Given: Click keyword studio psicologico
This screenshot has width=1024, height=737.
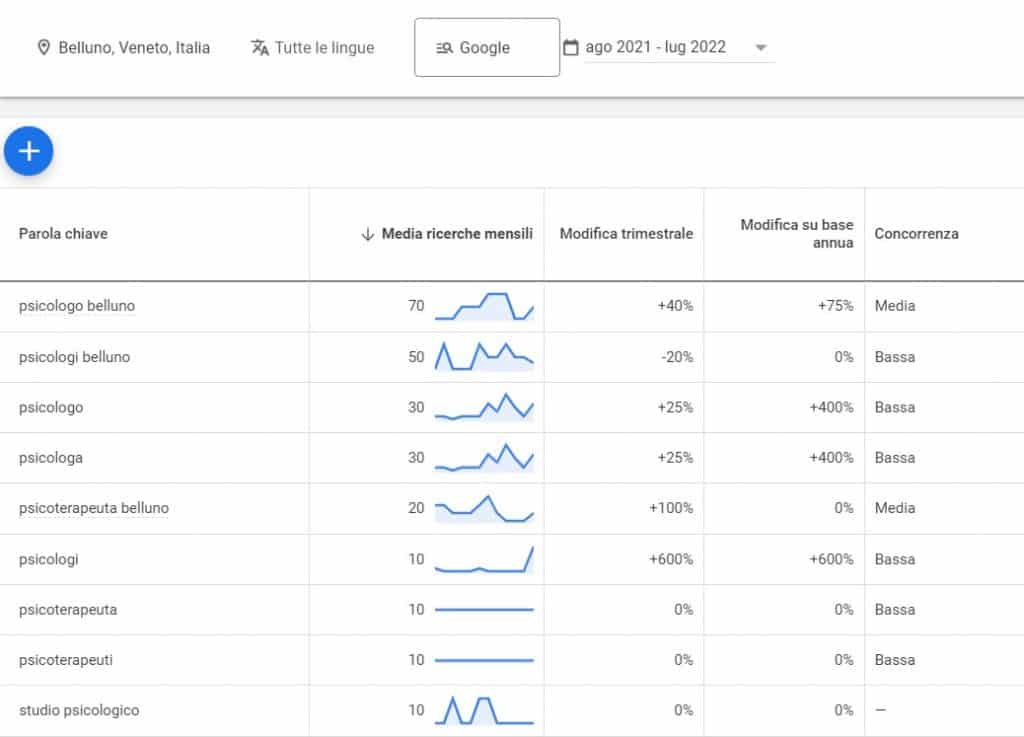Looking at the screenshot, I should [x=79, y=710].
